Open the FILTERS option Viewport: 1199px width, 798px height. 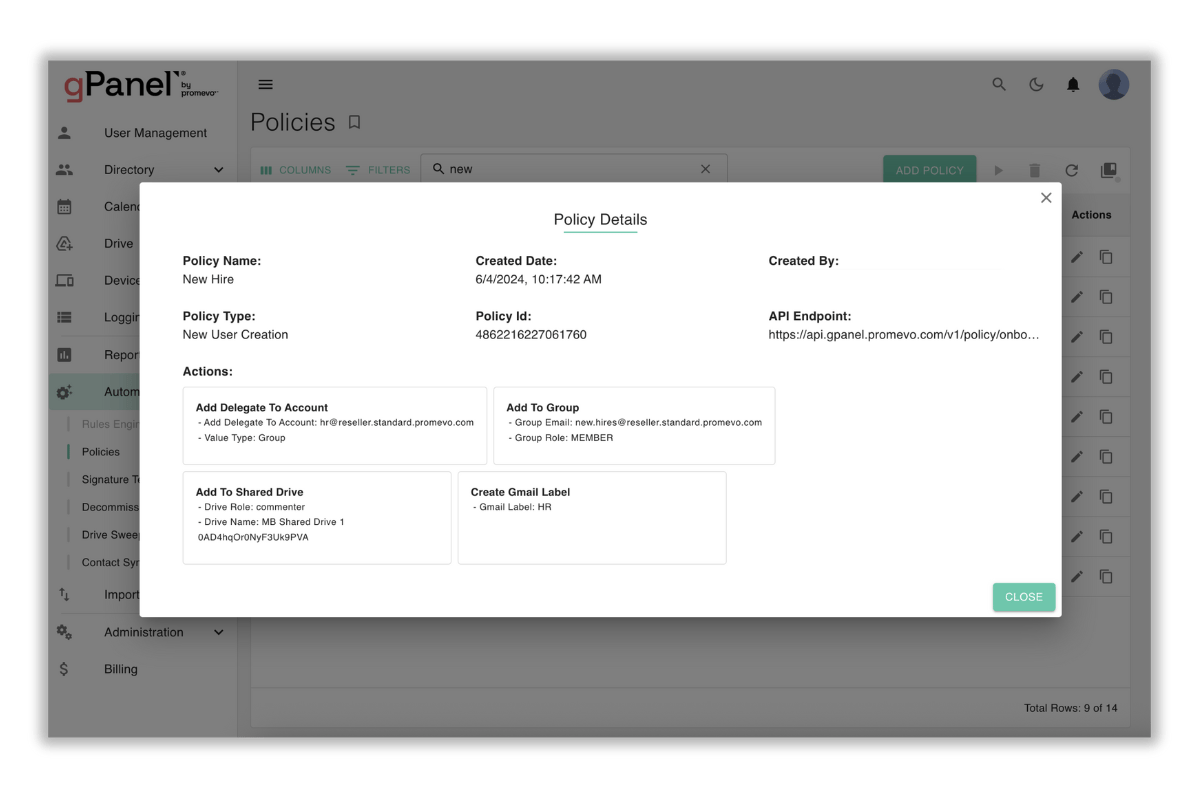click(378, 170)
